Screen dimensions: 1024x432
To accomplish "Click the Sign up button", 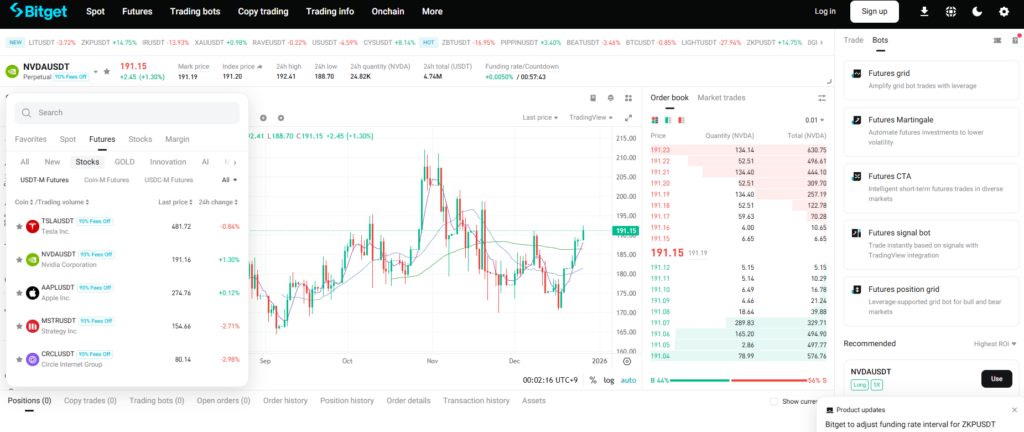I will (x=874, y=12).
